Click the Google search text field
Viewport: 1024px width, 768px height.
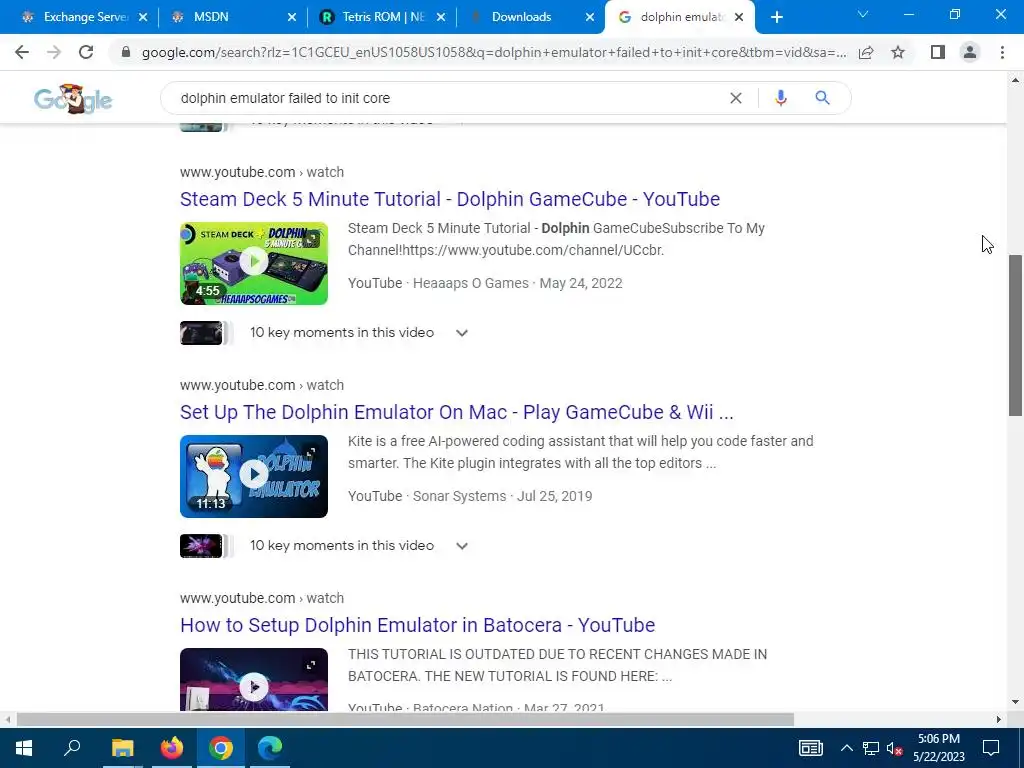click(451, 98)
